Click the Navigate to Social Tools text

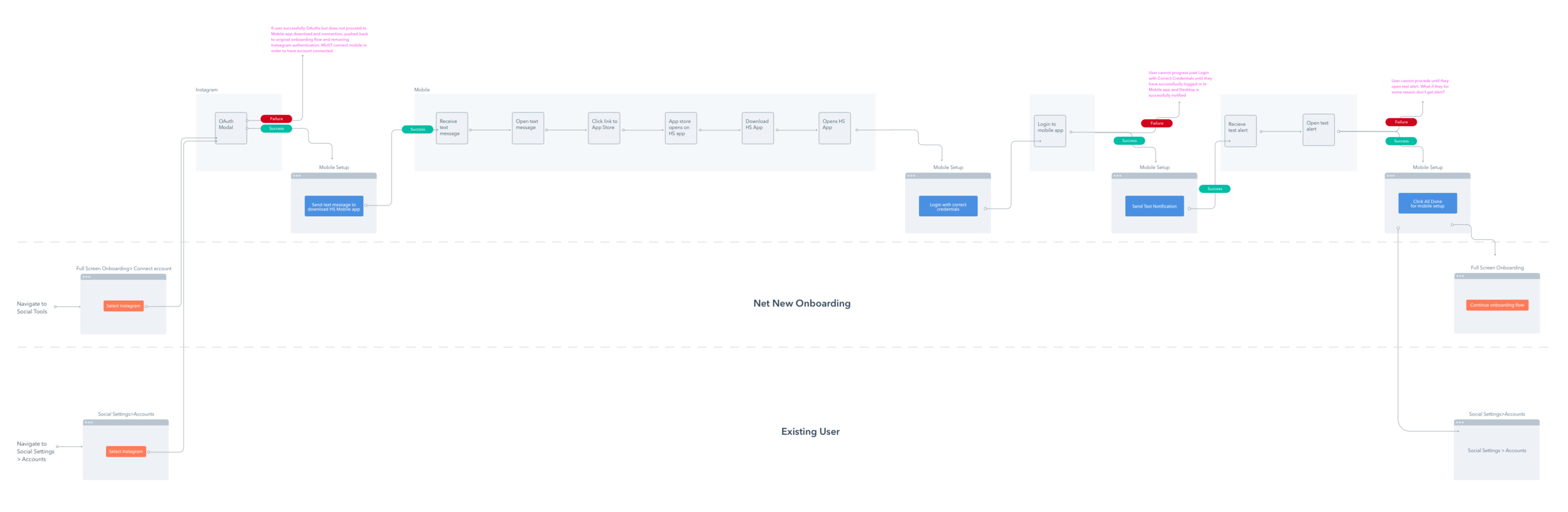click(x=32, y=308)
